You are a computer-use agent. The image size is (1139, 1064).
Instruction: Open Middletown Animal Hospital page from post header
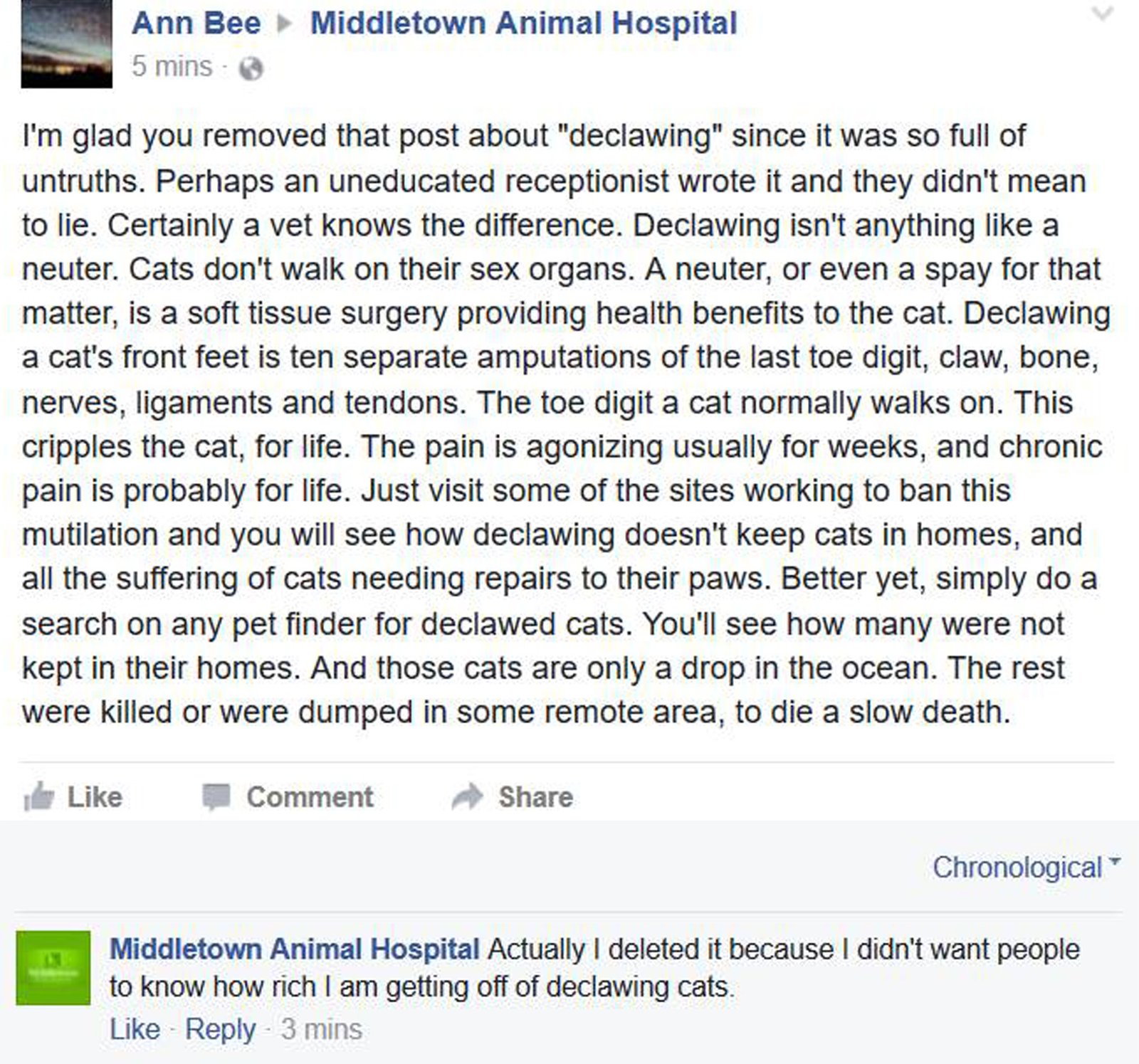[523, 23]
